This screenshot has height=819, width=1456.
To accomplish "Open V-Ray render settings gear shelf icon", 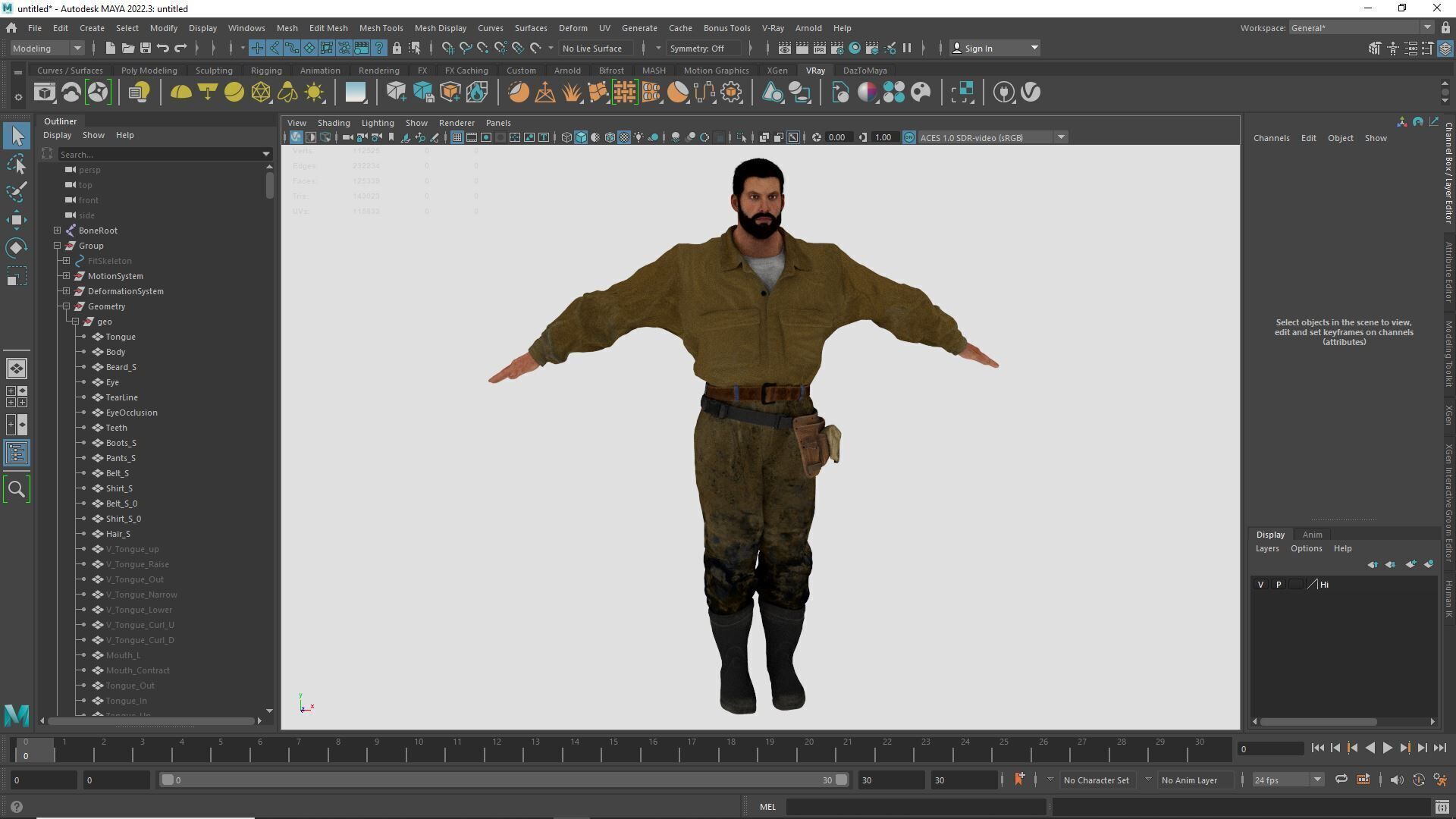I will (732, 93).
